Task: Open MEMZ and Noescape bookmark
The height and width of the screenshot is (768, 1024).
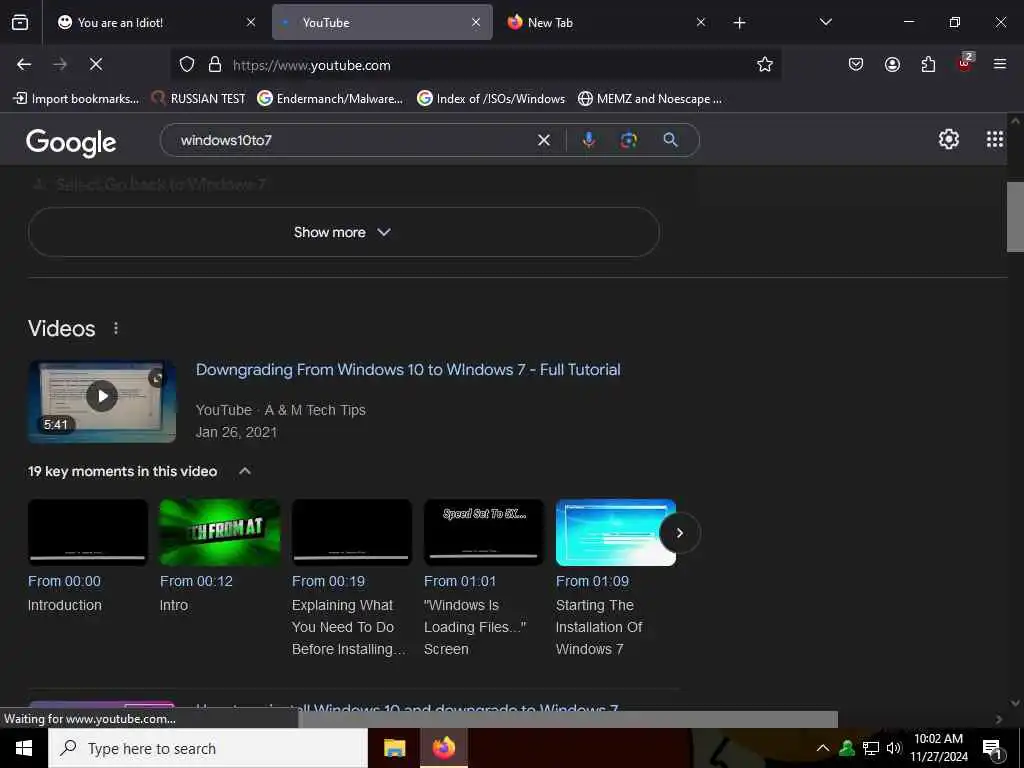Action: click(x=650, y=99)
